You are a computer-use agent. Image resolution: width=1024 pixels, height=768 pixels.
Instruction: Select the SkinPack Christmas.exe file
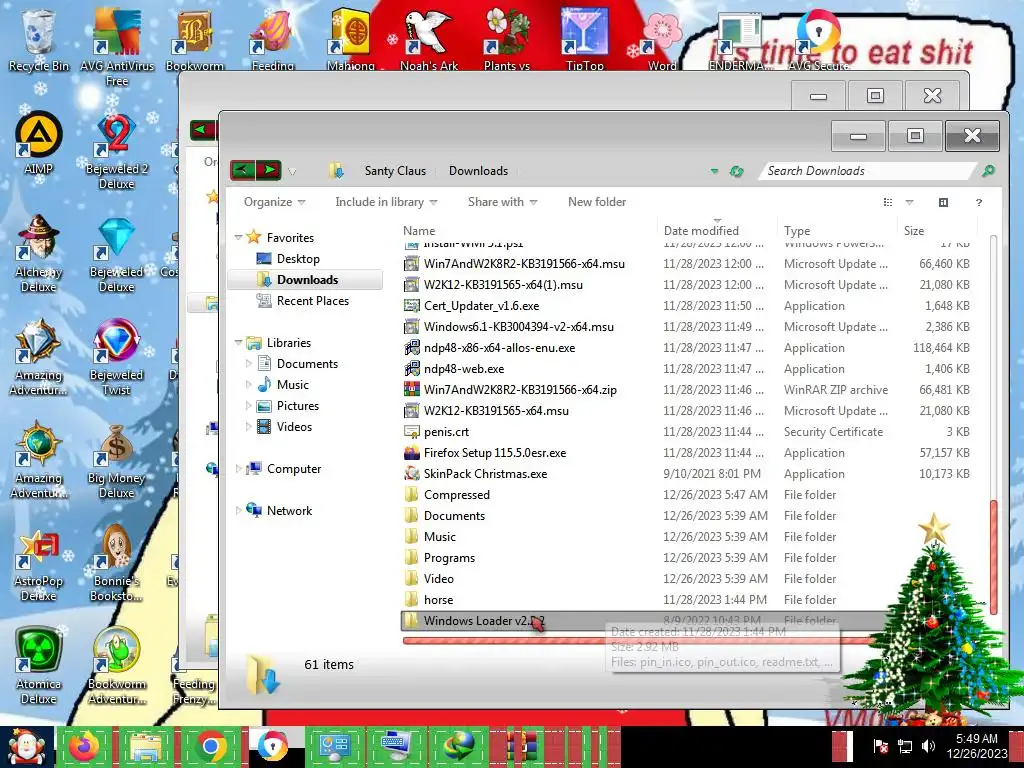tap(485, 473)
